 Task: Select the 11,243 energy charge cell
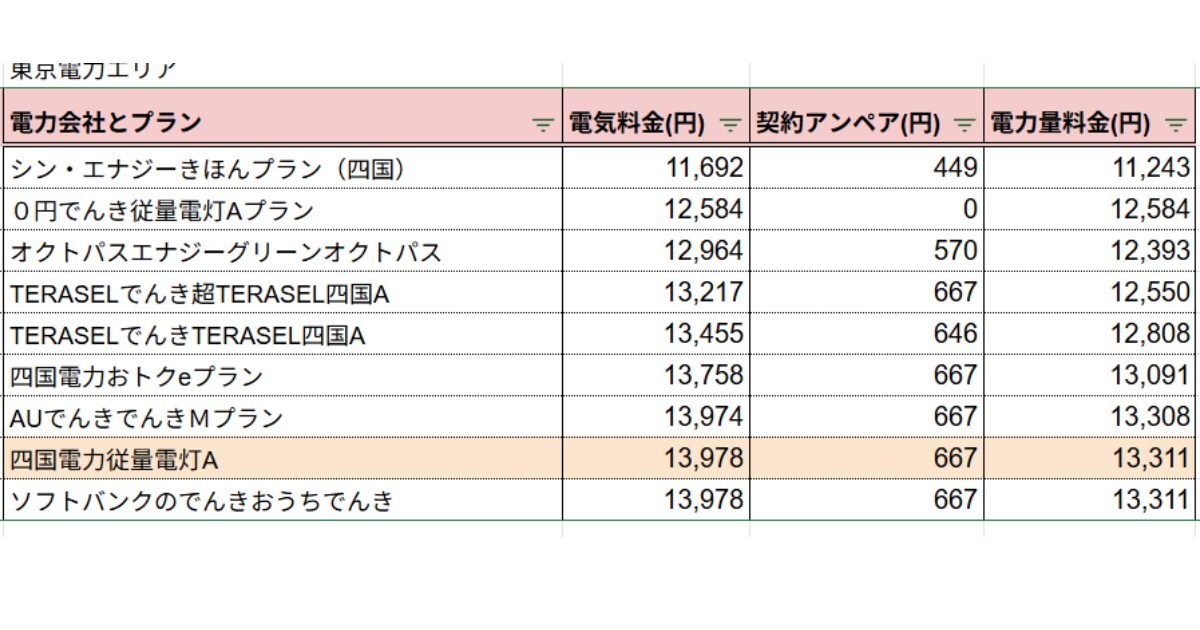[1090, 168]
